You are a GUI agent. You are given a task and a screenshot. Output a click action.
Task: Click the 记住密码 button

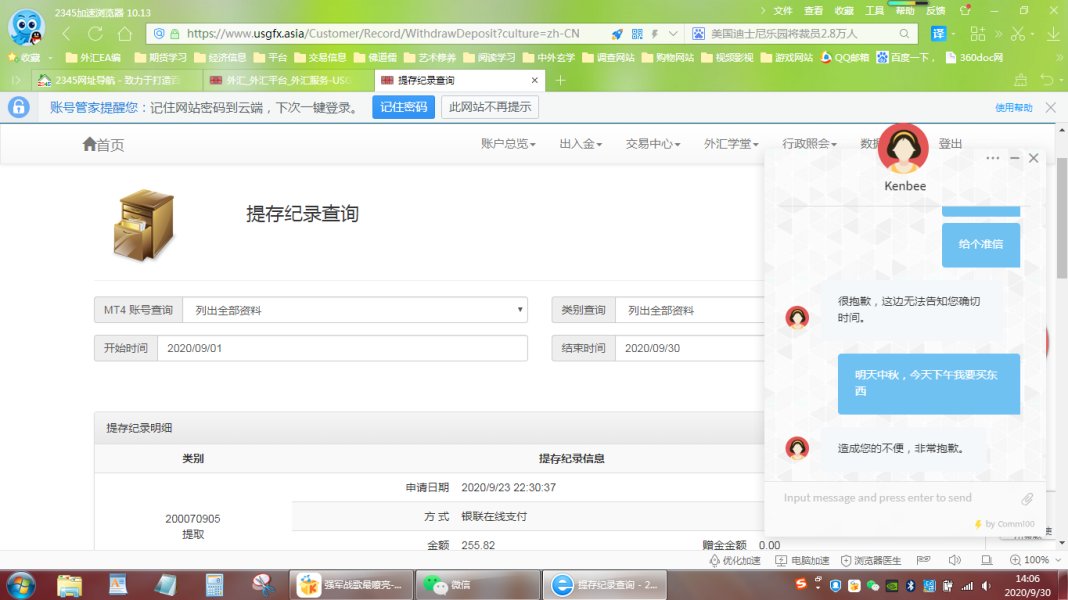click(403, 107)
